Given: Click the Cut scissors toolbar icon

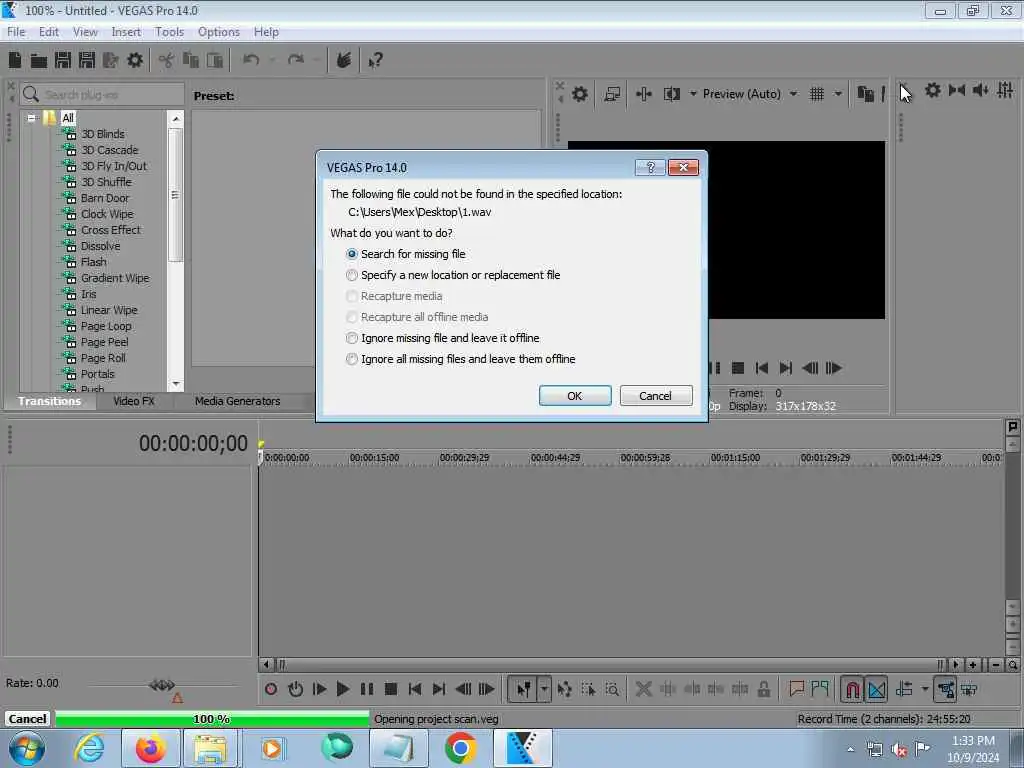Looking at the screenshot, I should pyautogui.click(x=167, y=61).
